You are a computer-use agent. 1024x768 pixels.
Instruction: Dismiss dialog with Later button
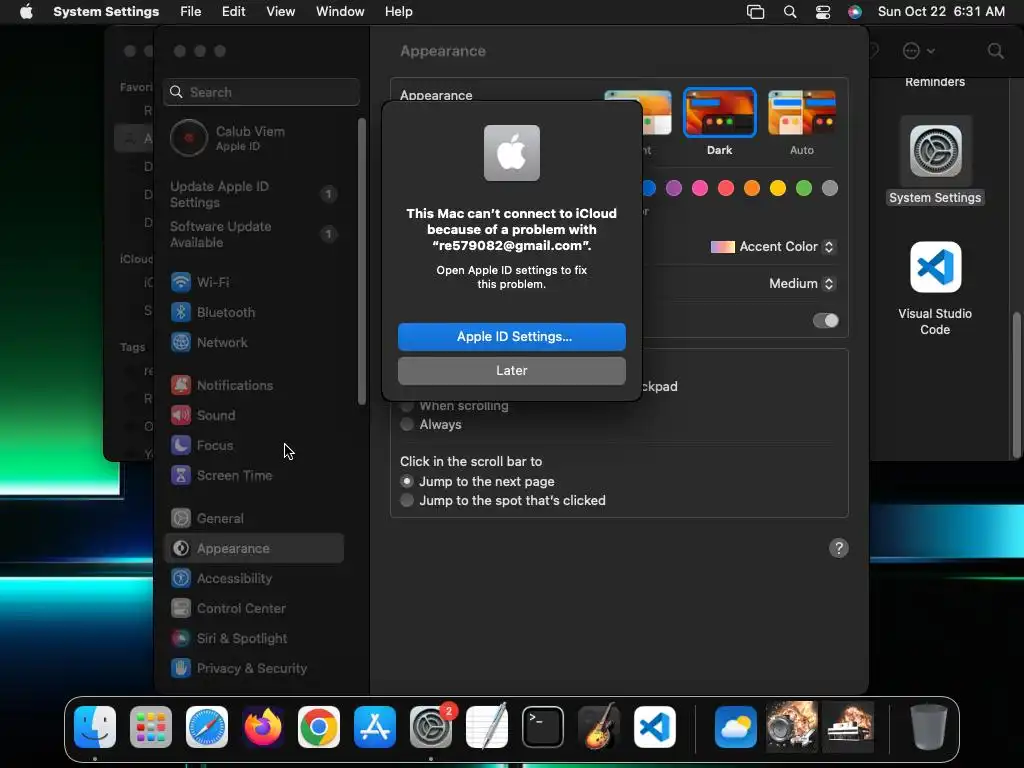tap(512, 370)
